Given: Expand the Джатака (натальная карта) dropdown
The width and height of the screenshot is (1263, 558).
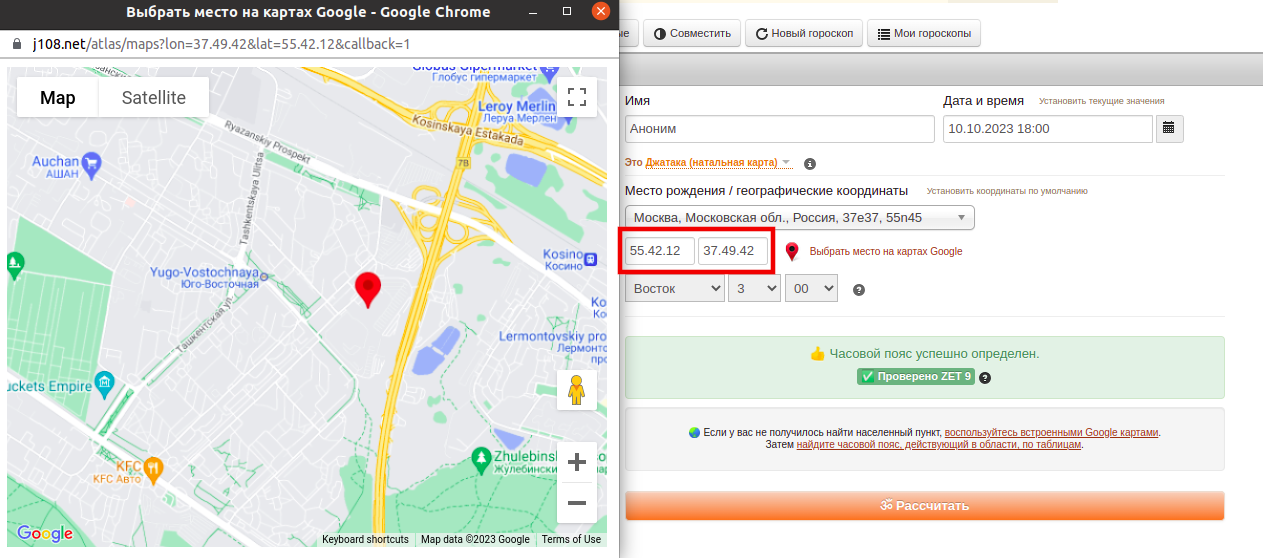Looking at the screenshot, I should coord(718,162).
